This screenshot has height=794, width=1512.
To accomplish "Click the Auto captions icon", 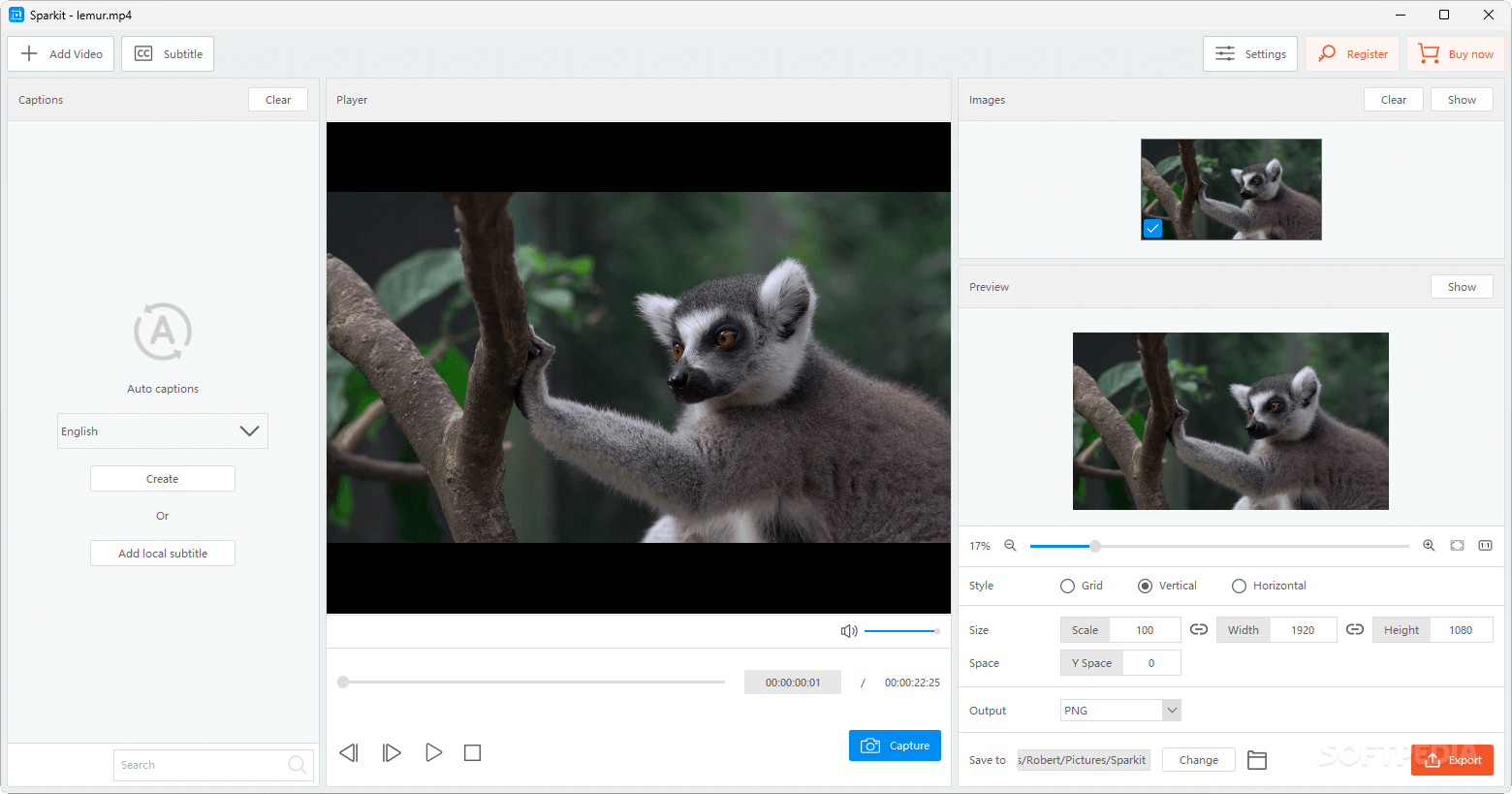I will [163, 332].
